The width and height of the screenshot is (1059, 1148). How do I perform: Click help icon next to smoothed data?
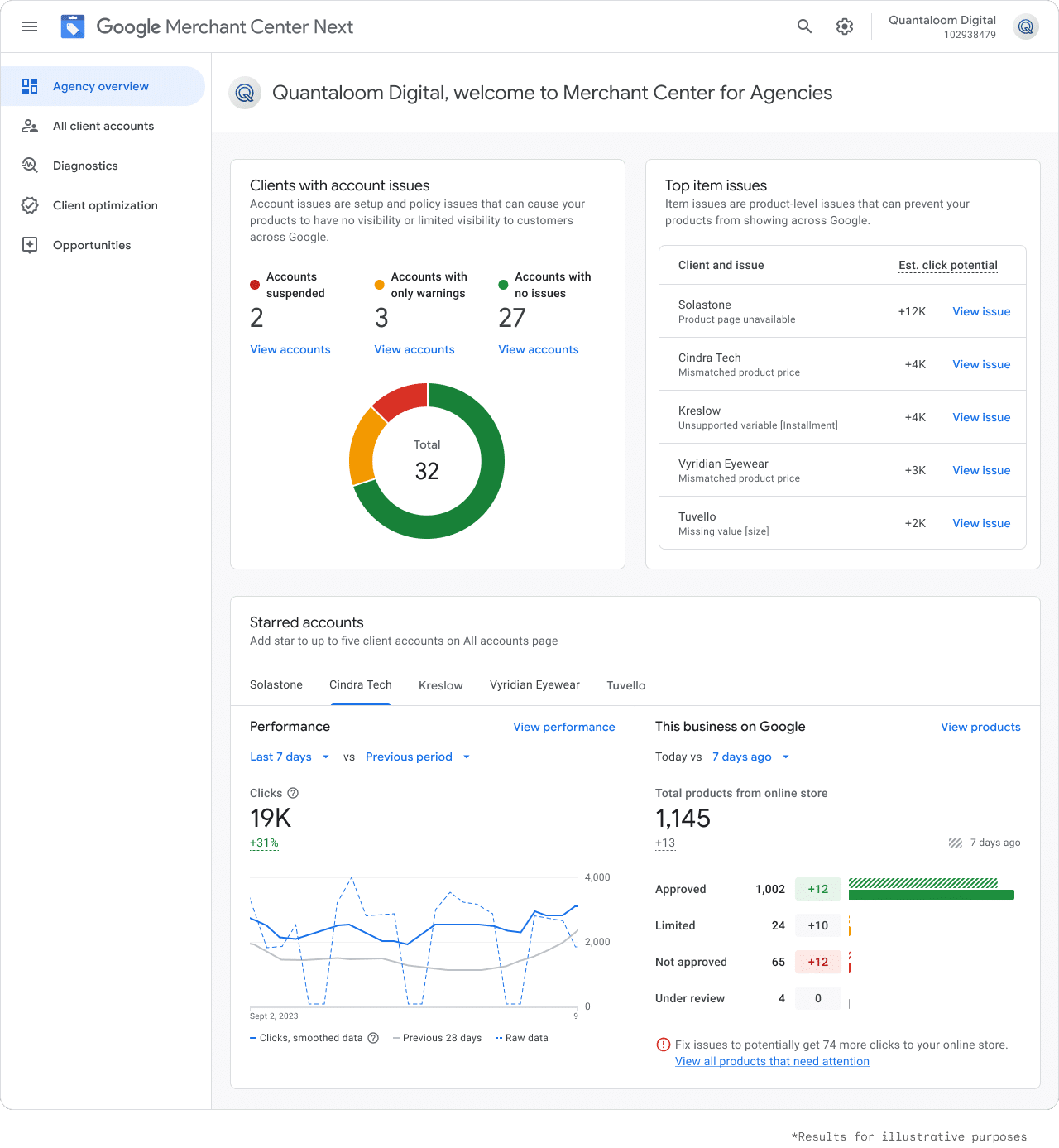(373, 1038)
